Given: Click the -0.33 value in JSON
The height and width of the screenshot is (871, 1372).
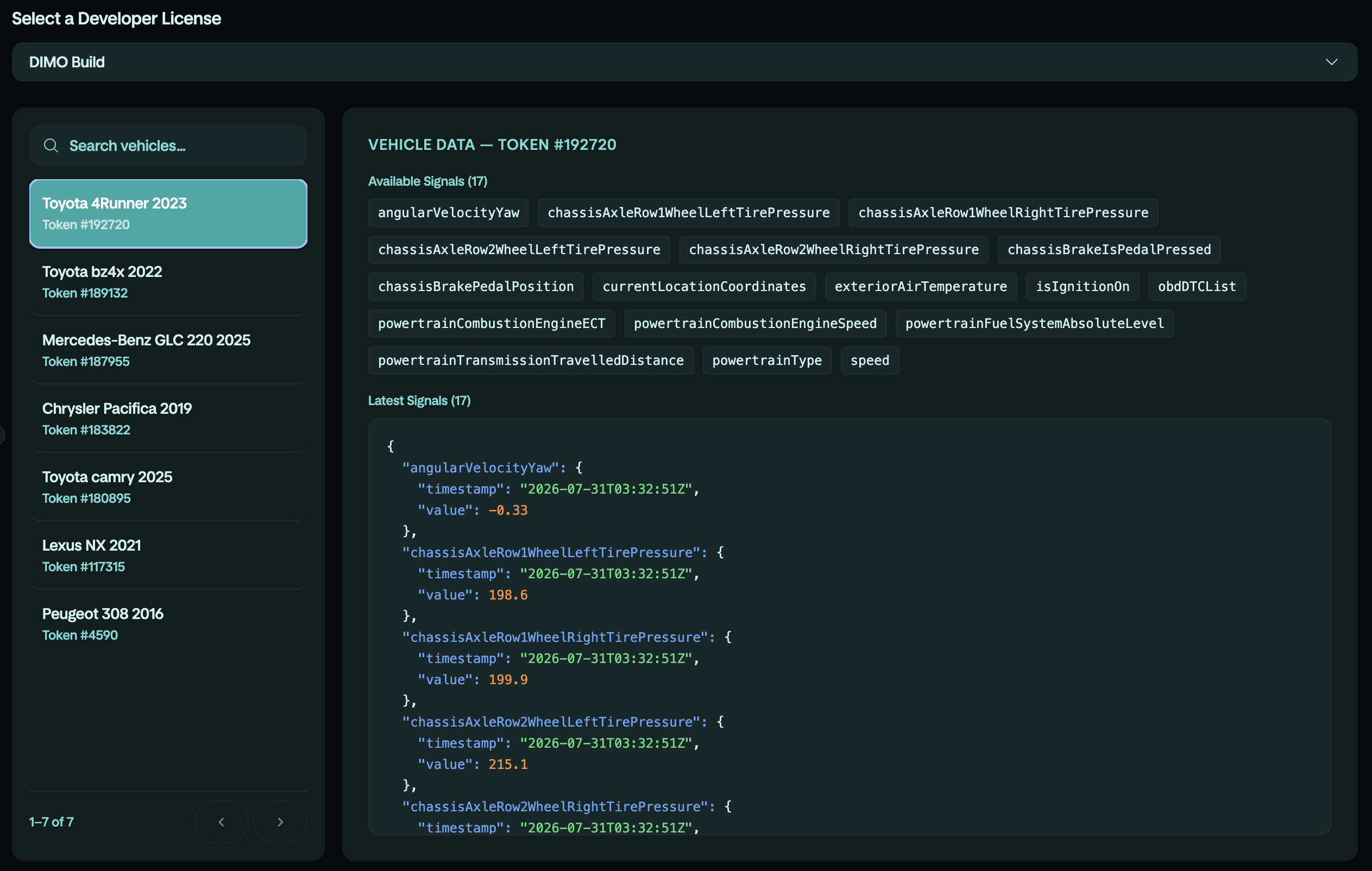Looking at the screenshot, I should (x=508, y=510).
